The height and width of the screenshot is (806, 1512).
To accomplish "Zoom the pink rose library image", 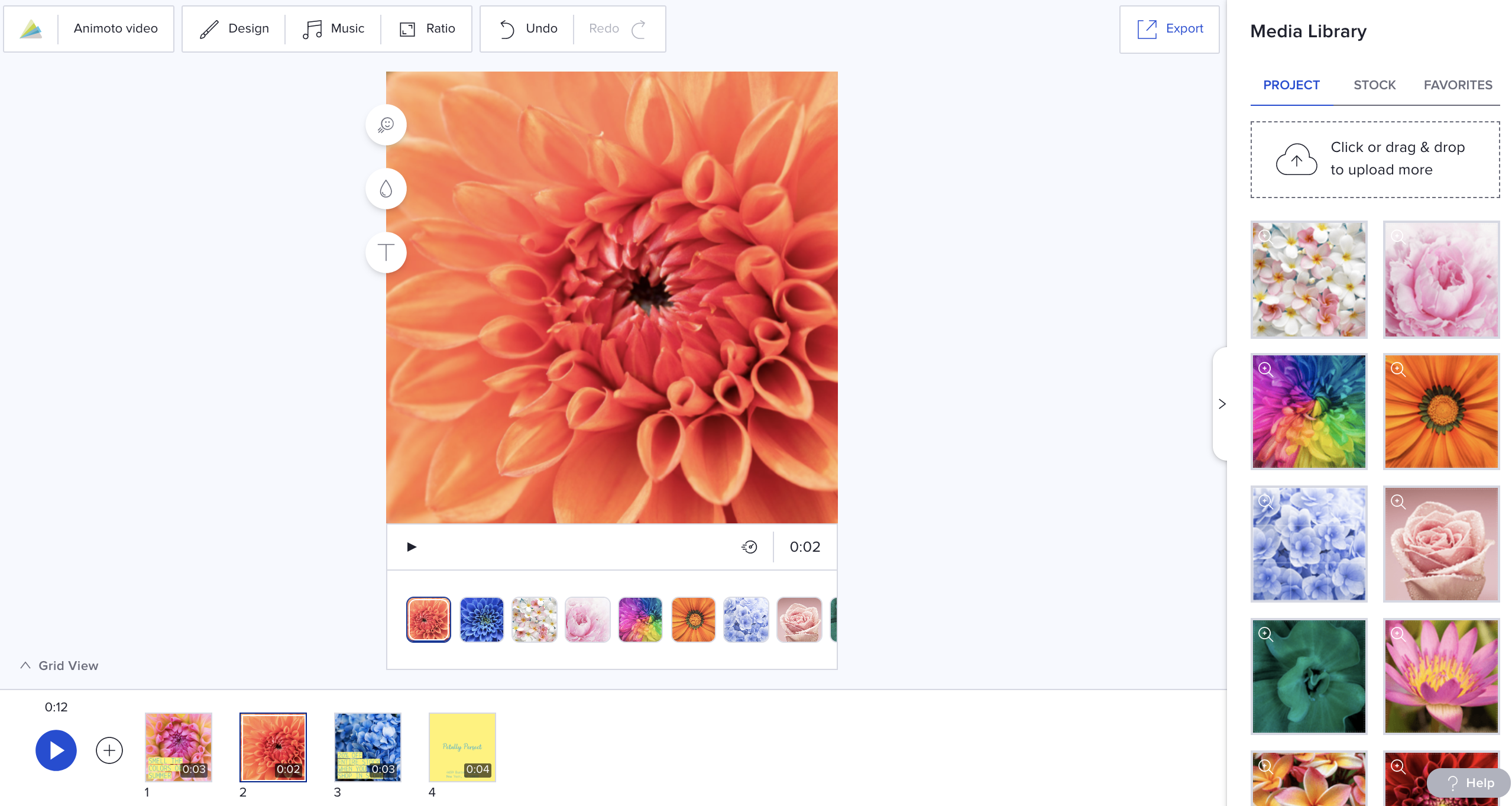I will pyautogui.click(x=1398, y=502).
